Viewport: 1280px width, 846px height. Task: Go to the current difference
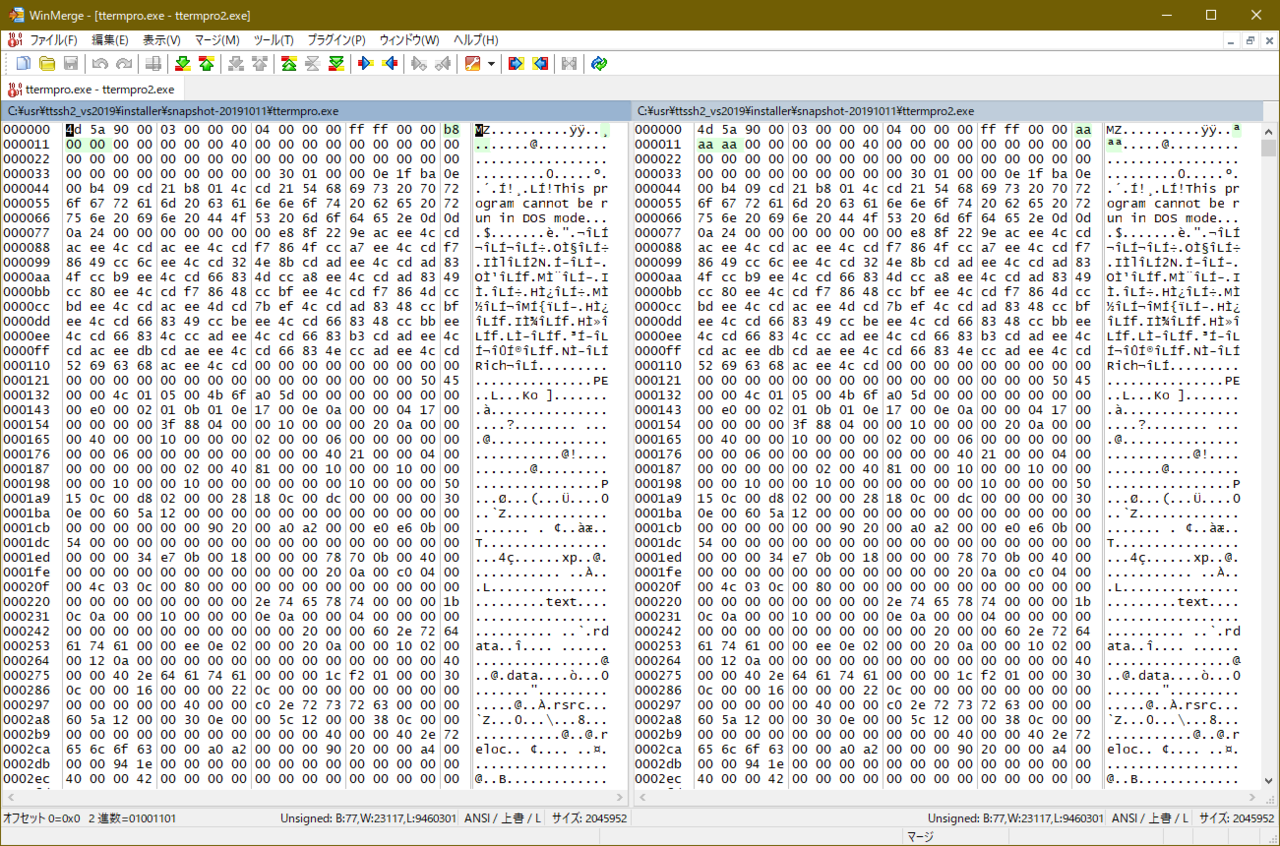tap(313, 64)
